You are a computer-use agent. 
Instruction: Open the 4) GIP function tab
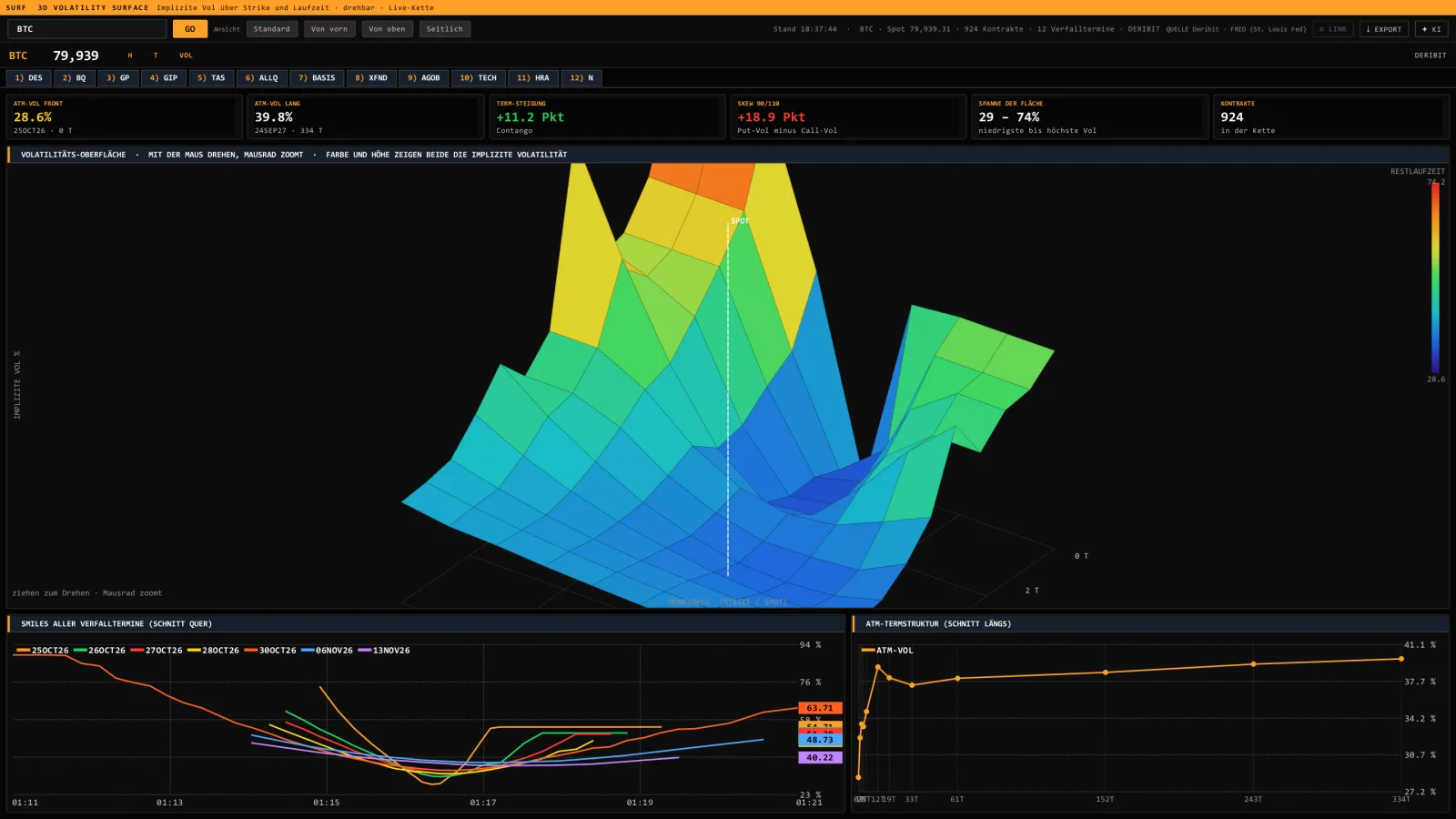[x=164, y=78]
